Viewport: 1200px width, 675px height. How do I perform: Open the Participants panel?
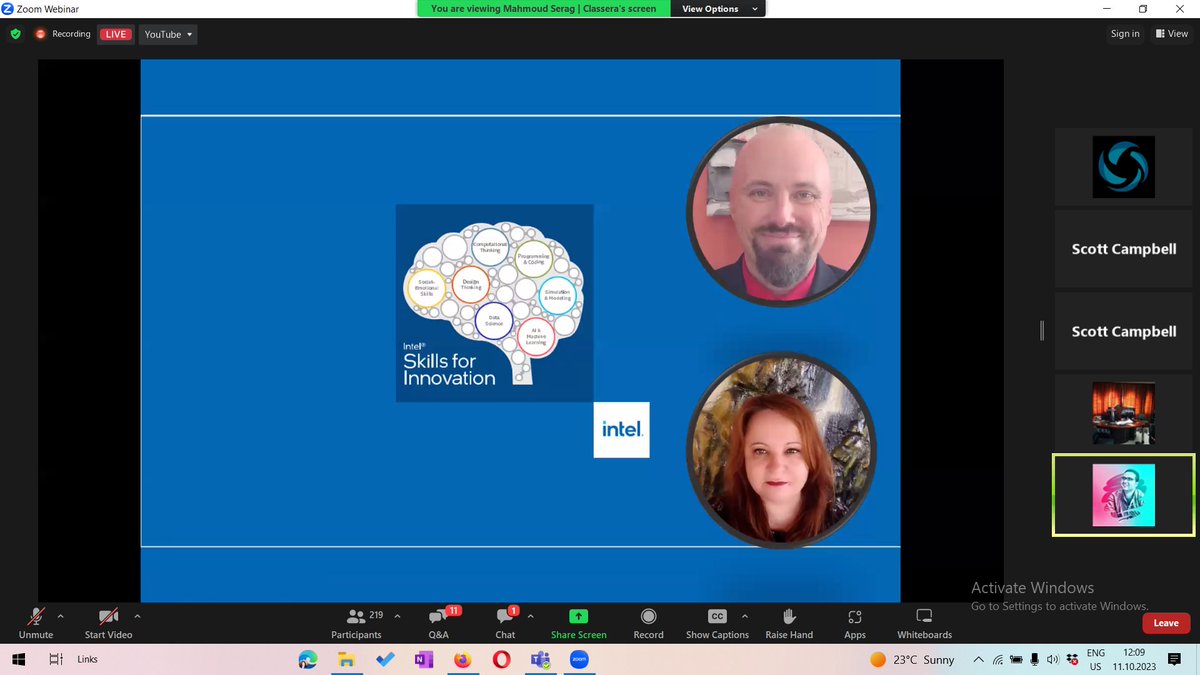(x=356, y=622)
